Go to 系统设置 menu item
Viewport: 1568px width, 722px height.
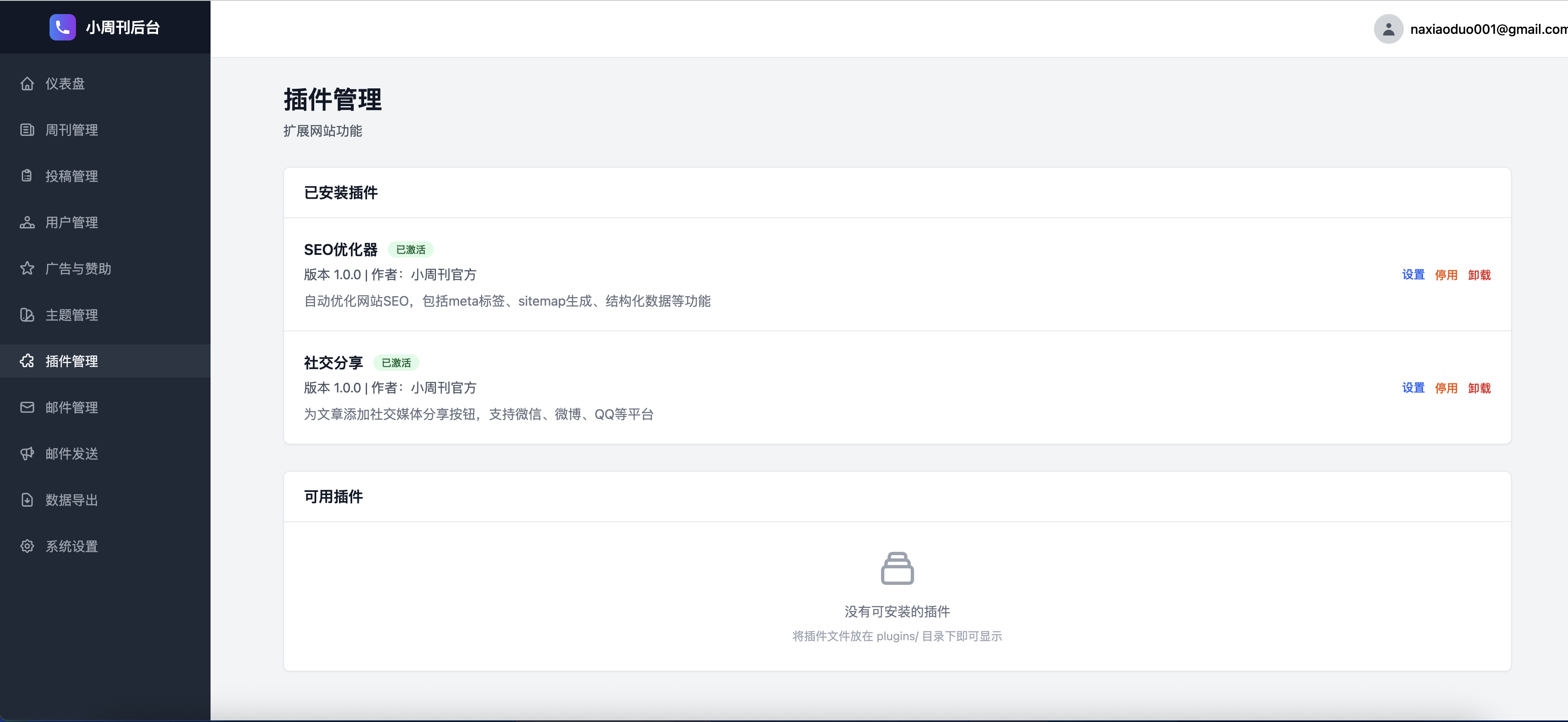point(72,546)
